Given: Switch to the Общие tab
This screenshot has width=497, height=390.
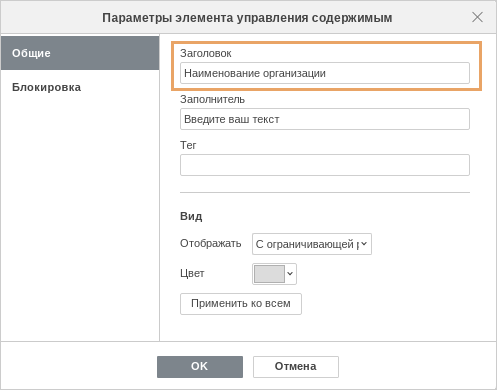Looking at the screenshot, I should [80, 53].
